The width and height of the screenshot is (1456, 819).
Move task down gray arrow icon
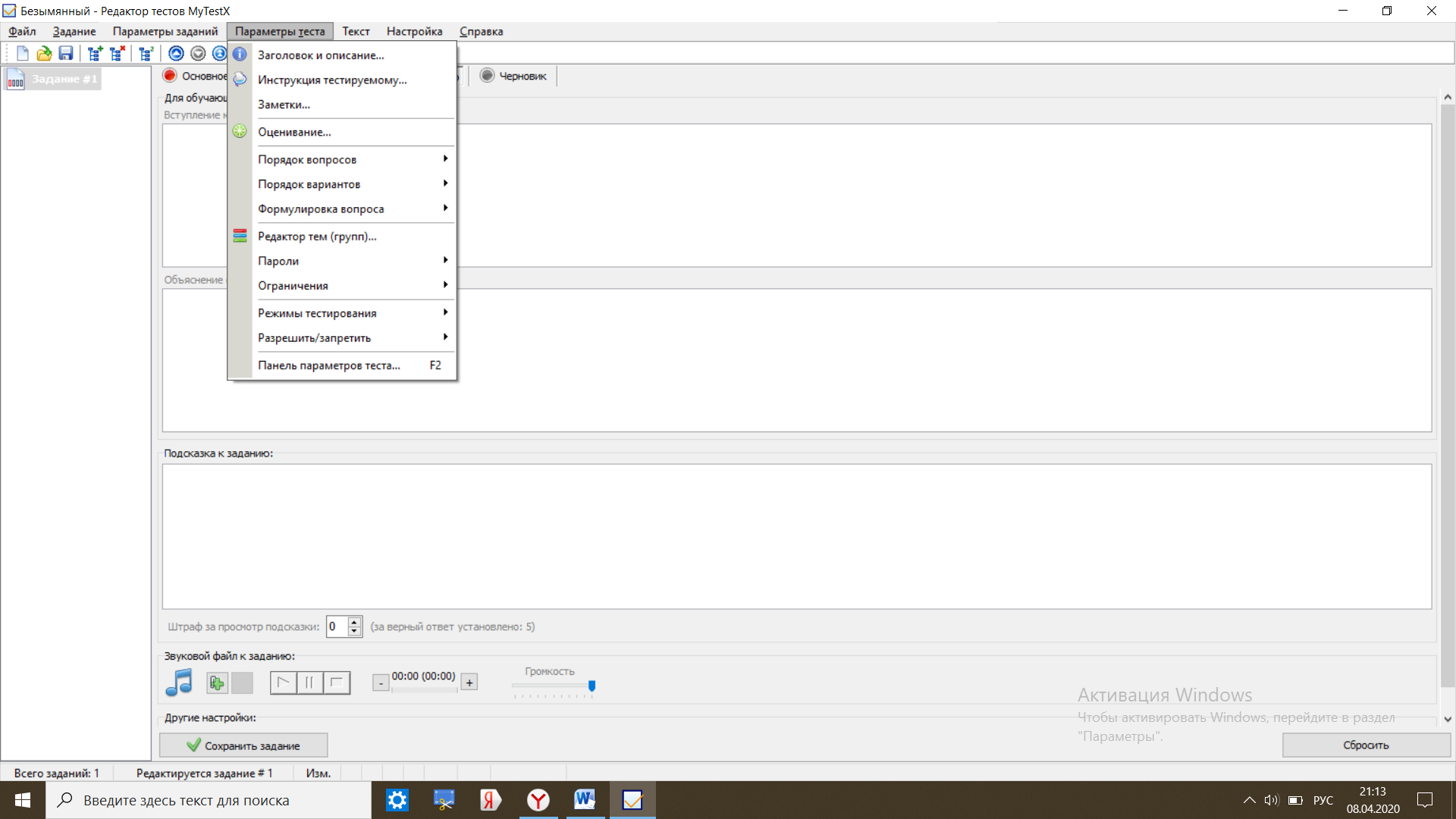[x=198, y=53]
